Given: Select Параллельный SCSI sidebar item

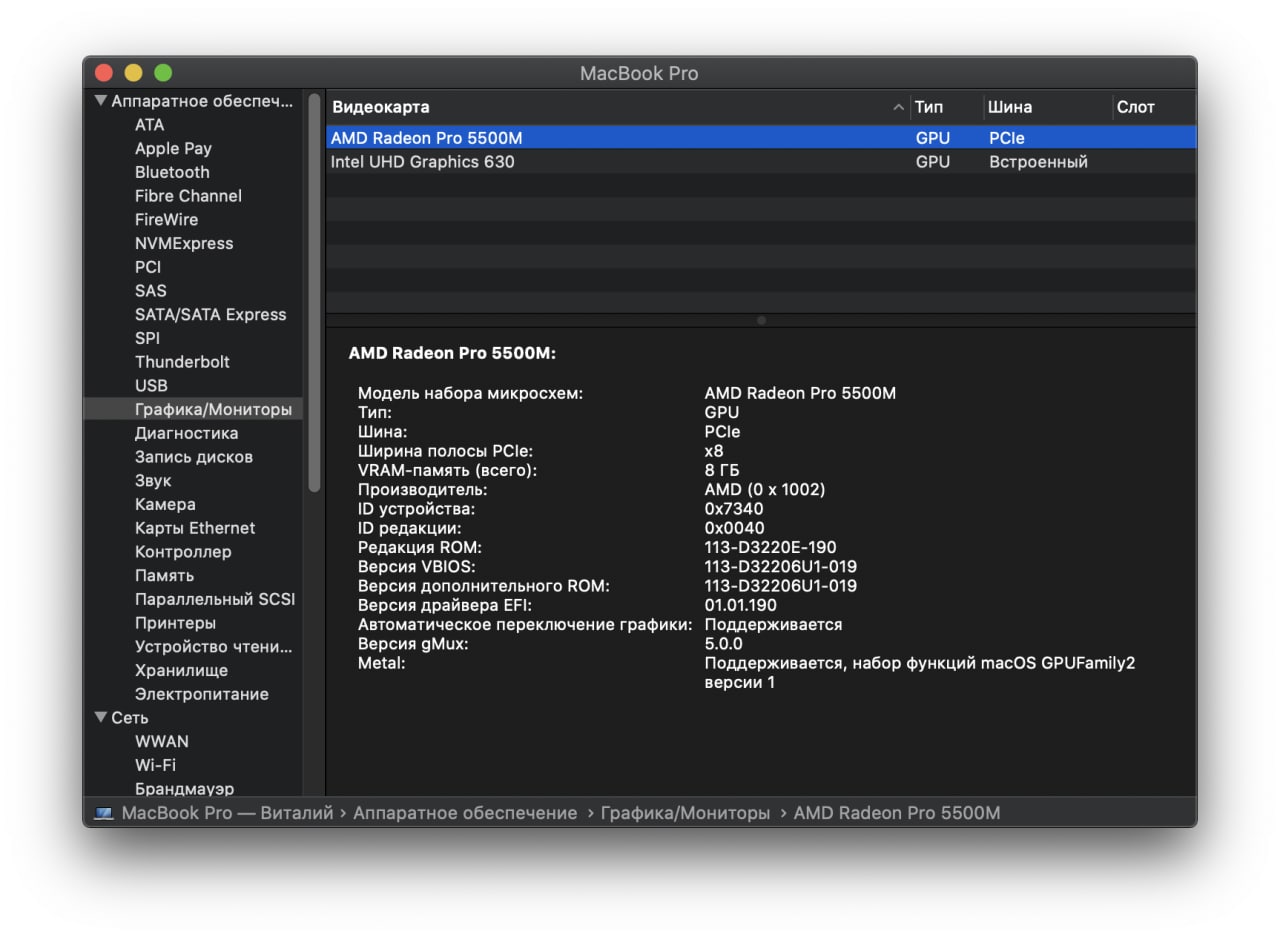Looking at the screenshot, I should (215, 599).
